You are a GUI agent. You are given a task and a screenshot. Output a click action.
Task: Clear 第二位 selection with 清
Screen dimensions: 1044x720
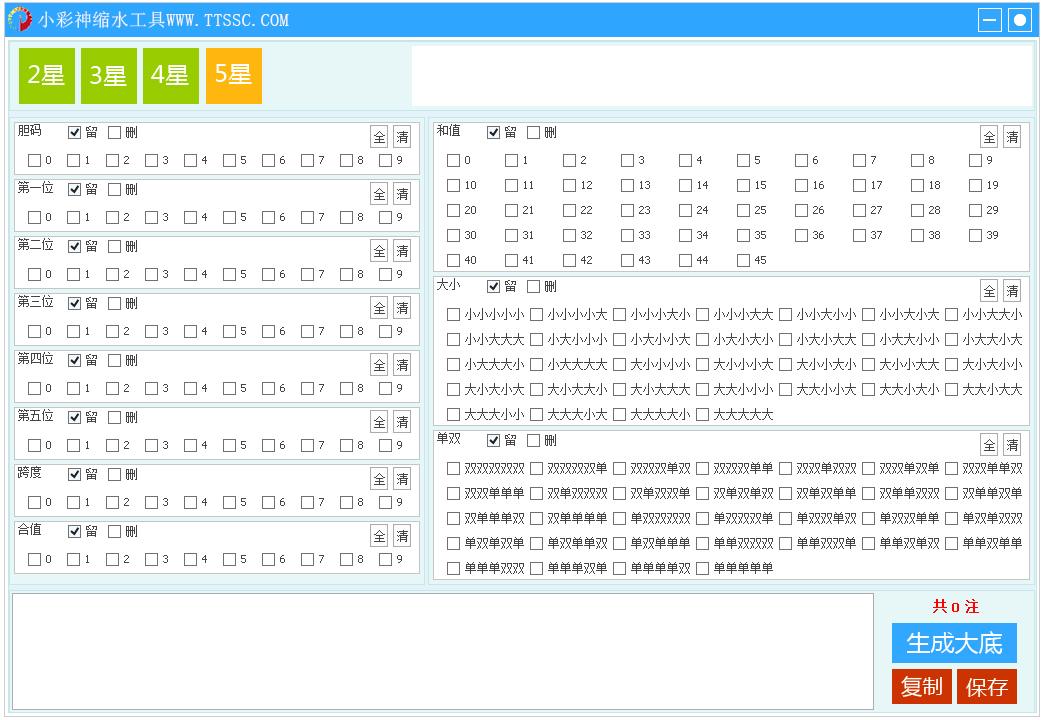point(402,251)
